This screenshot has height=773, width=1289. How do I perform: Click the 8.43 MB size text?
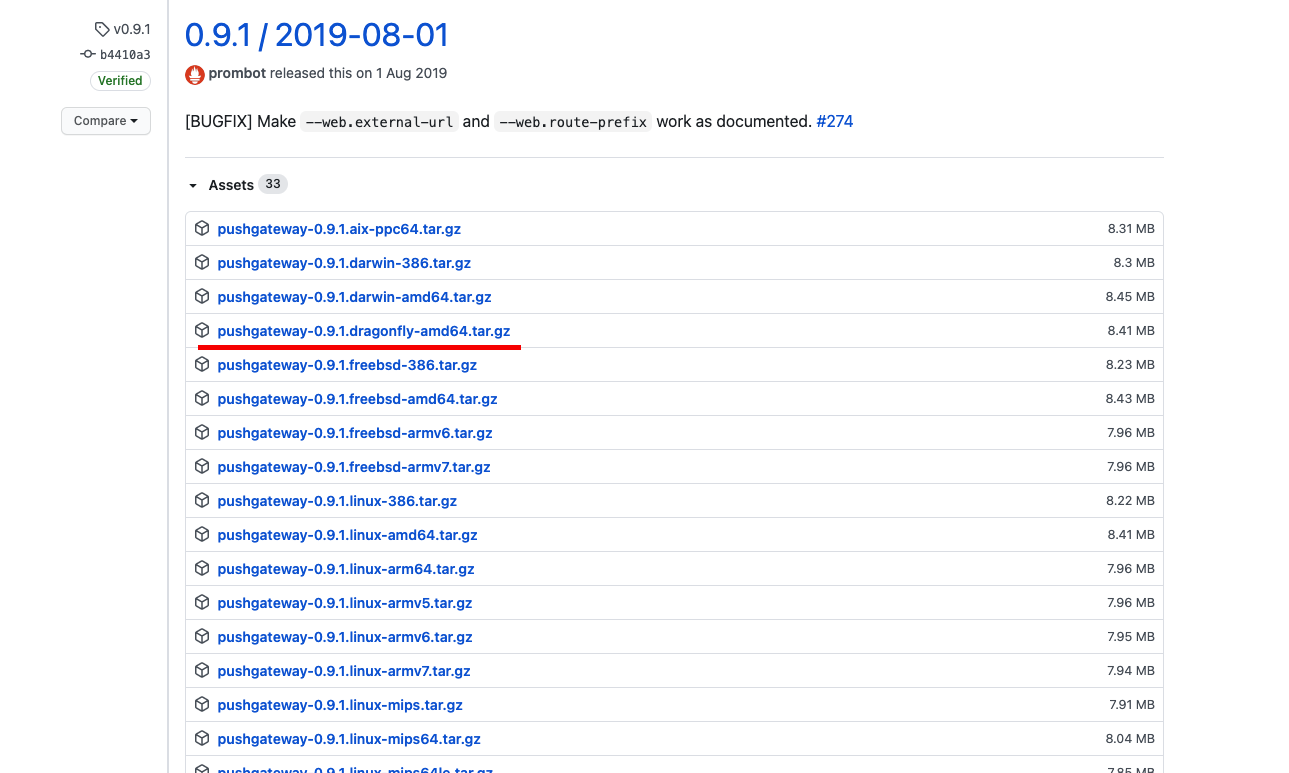[1130, 399]
